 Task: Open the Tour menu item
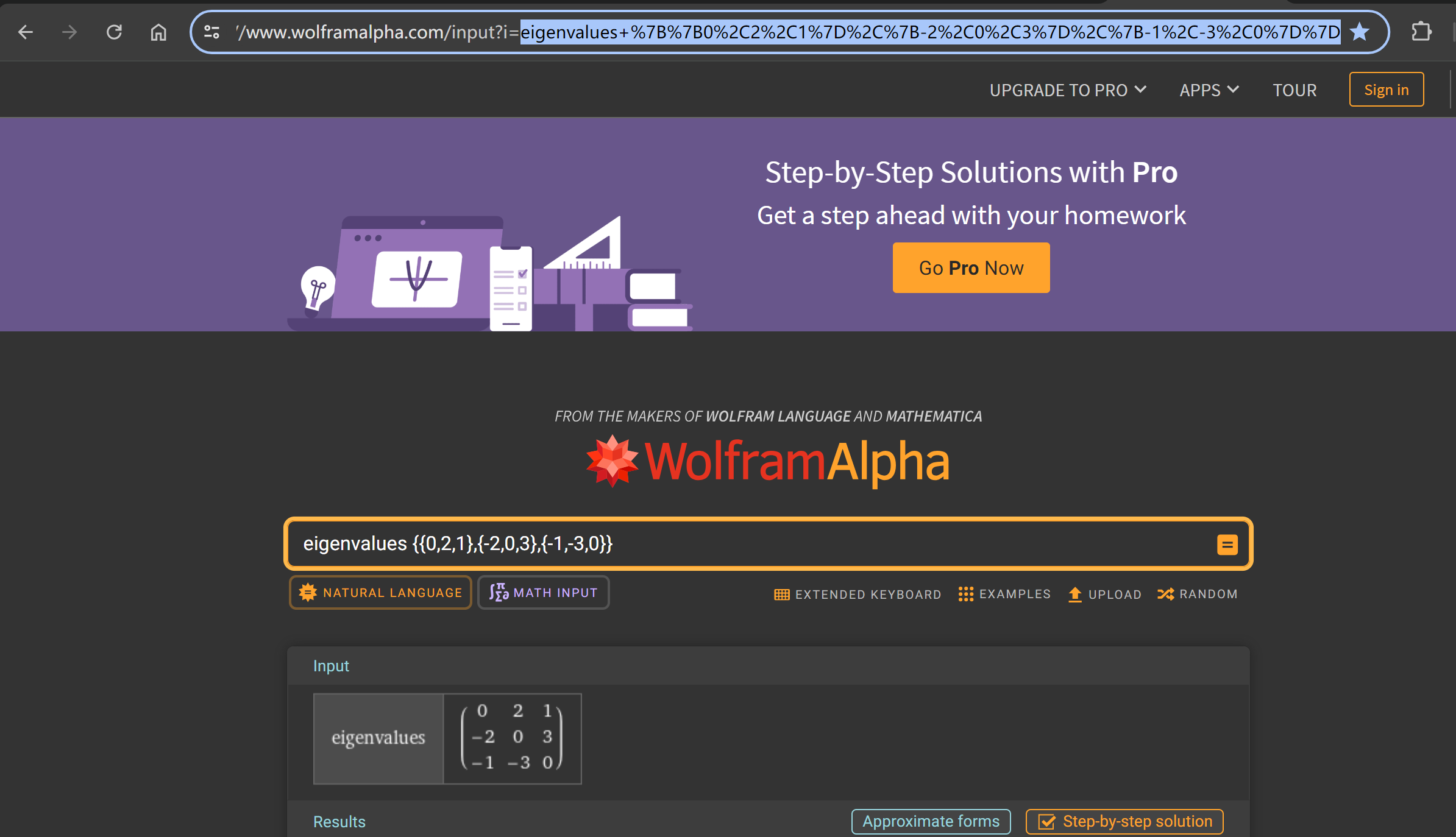[x=1294, y=90]
